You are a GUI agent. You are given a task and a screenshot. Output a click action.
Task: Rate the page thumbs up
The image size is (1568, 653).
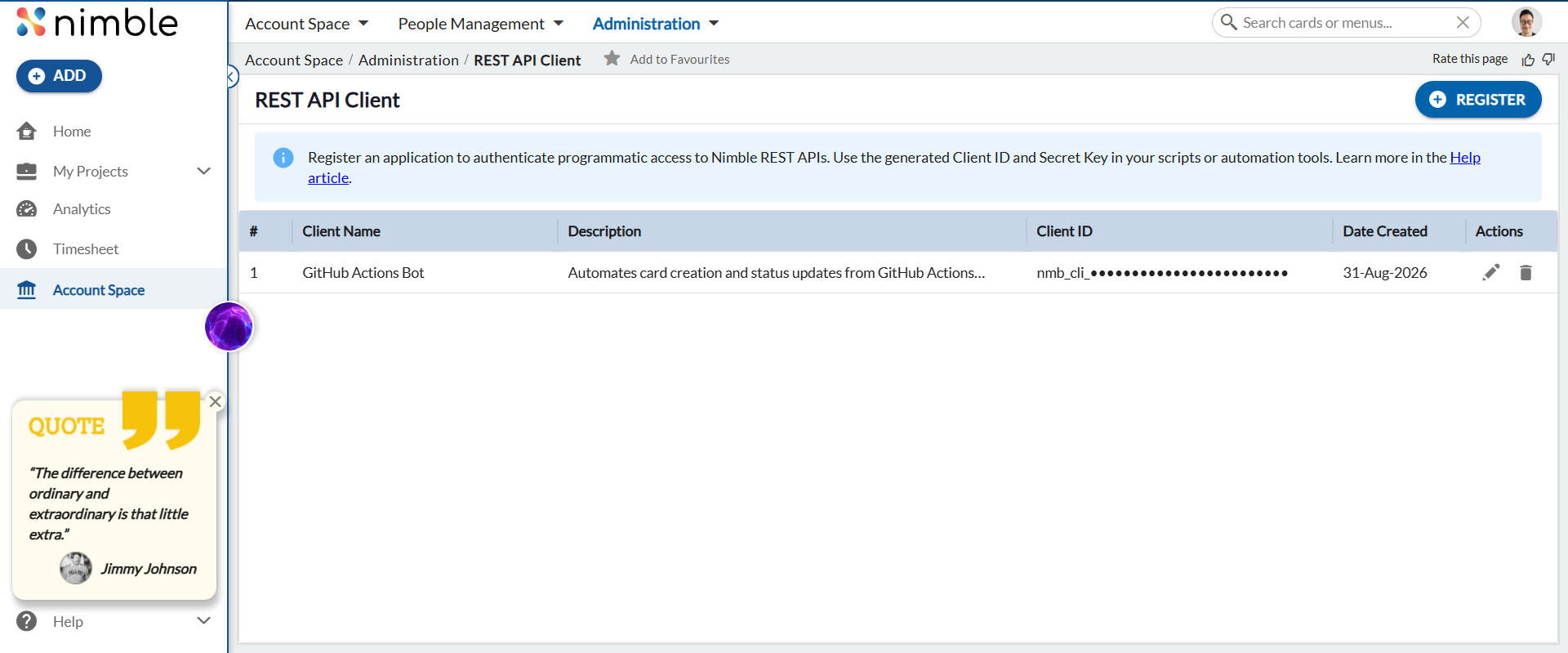coord(1529,60)
